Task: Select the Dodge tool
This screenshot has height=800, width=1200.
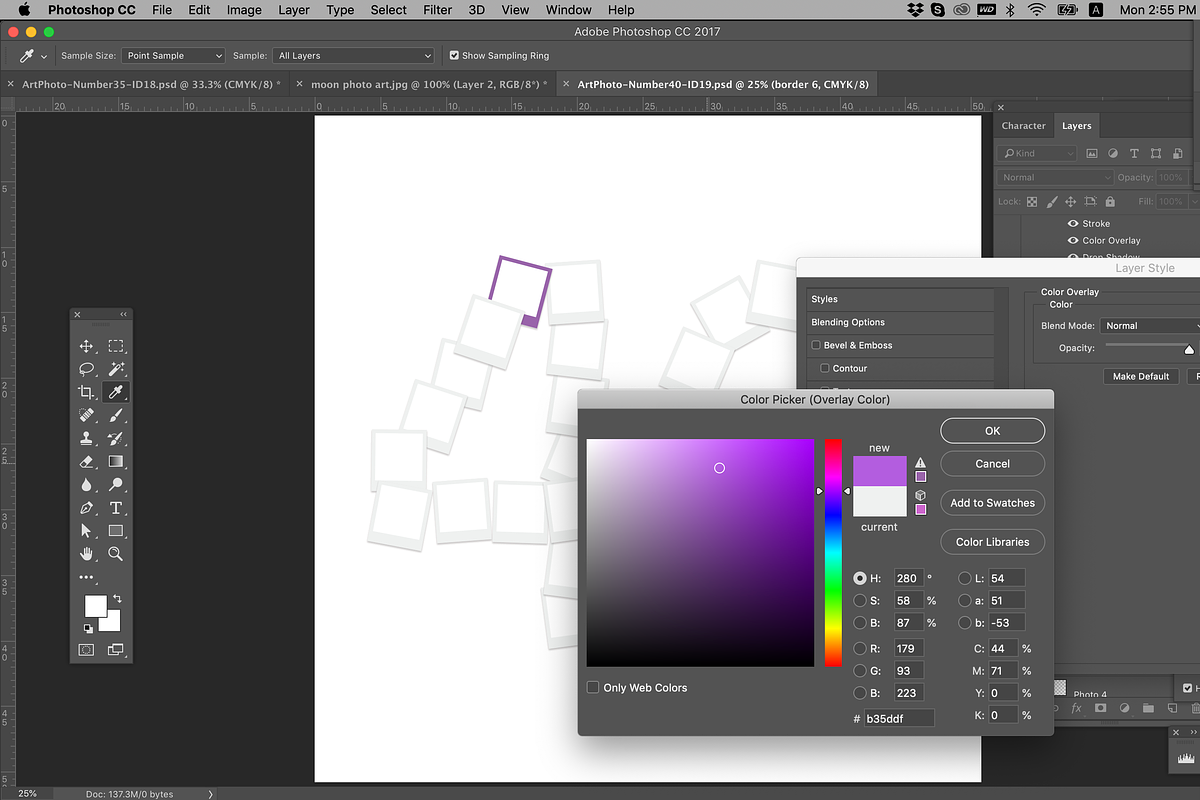Action: pos(116,485)
